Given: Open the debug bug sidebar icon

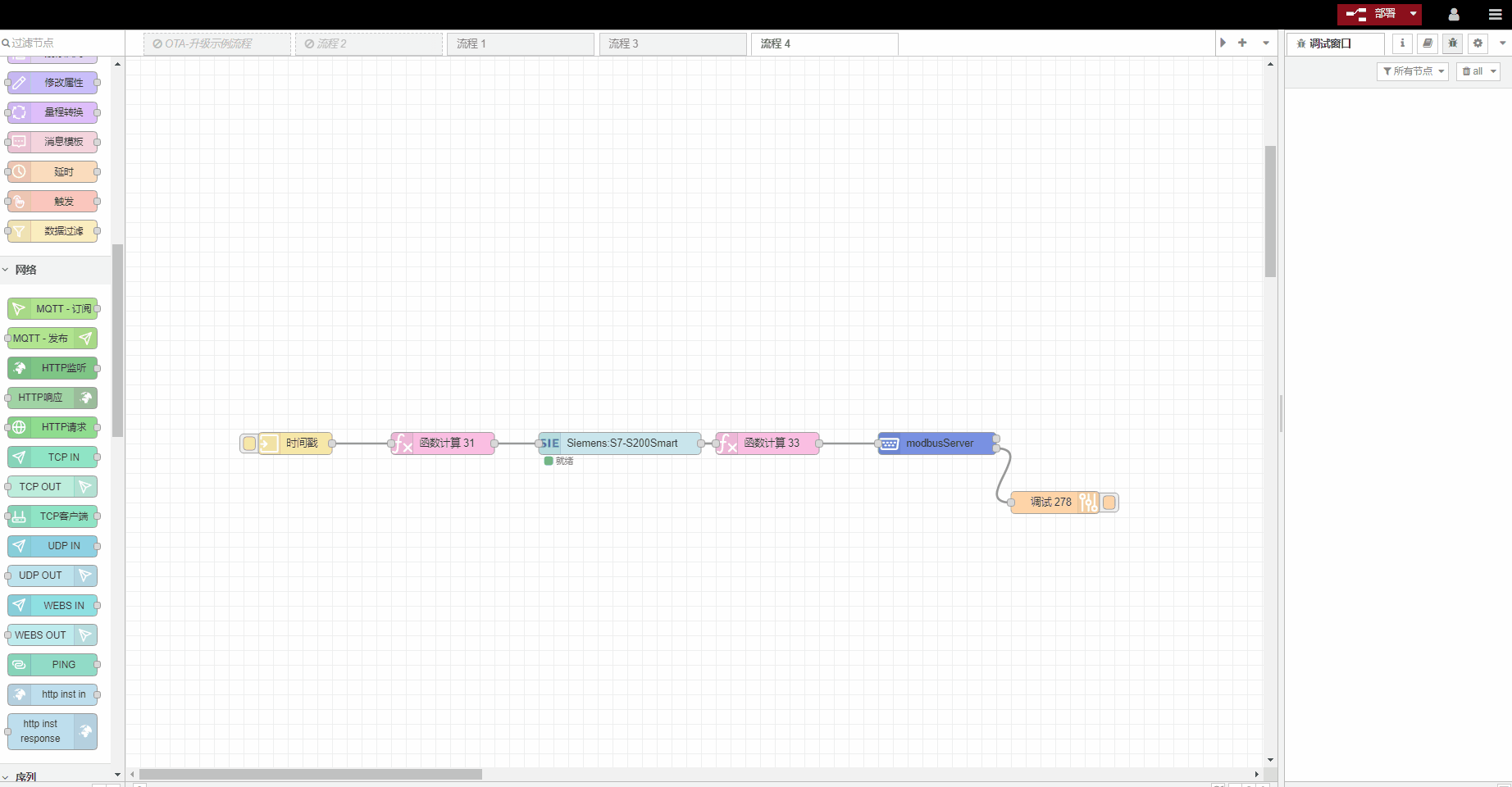Looking at the screenshot, I should point(1452,43).
